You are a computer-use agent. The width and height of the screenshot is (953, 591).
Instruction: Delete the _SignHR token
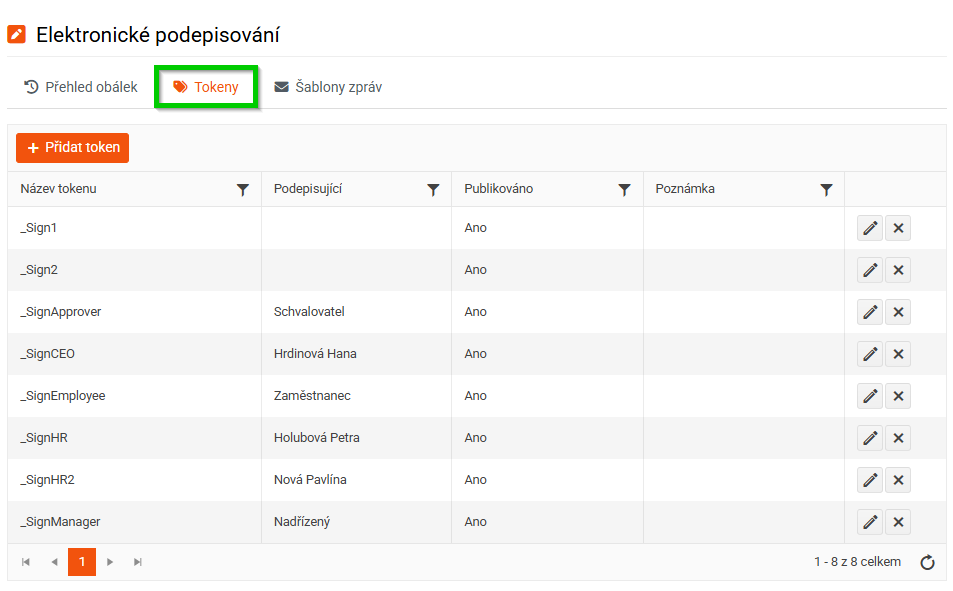[x=898, y=438]
